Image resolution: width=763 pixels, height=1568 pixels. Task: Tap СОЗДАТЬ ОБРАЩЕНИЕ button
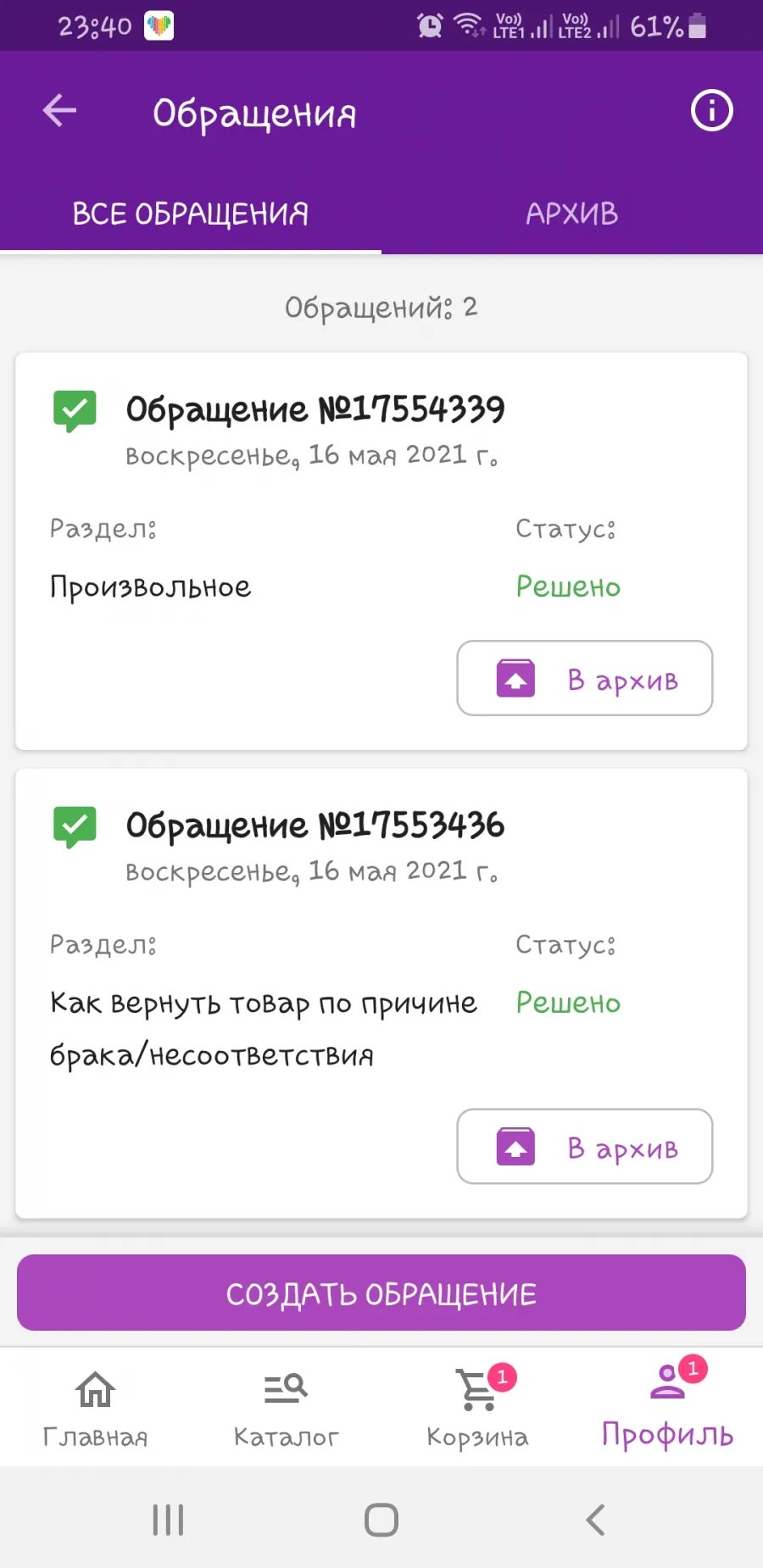click(381, 1293)
